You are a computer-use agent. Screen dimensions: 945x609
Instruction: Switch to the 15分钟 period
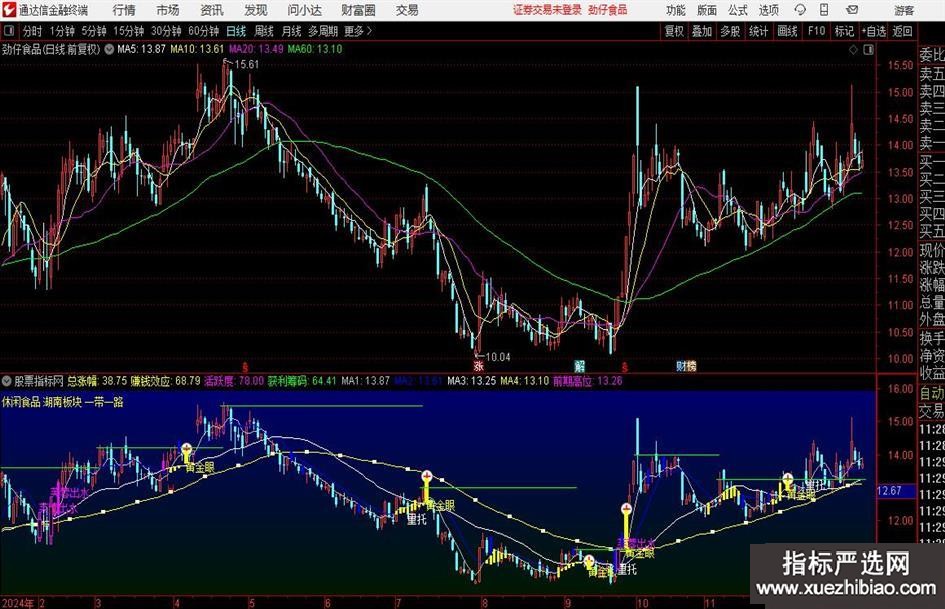pyautogui.click(x=128, y=31)
